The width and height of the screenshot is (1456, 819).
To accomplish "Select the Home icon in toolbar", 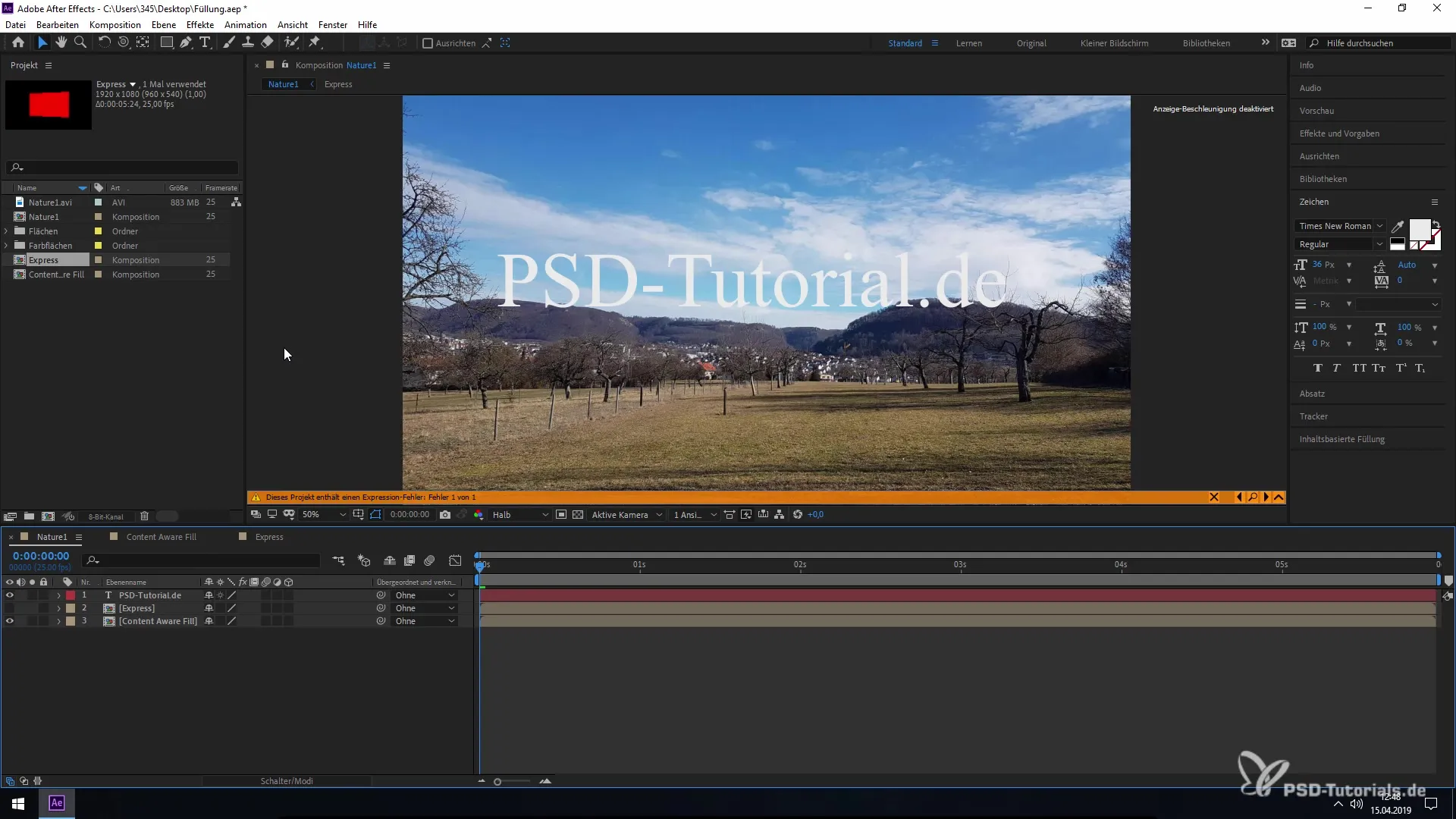I will coord(18,42).
